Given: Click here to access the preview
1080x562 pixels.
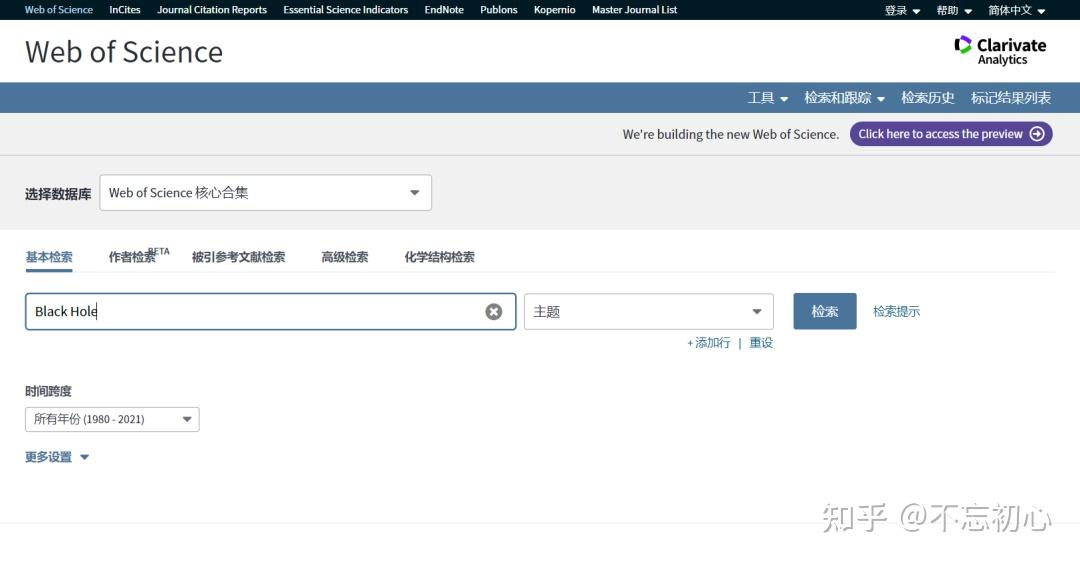Looking at the screenshot, I should [951, 134].
